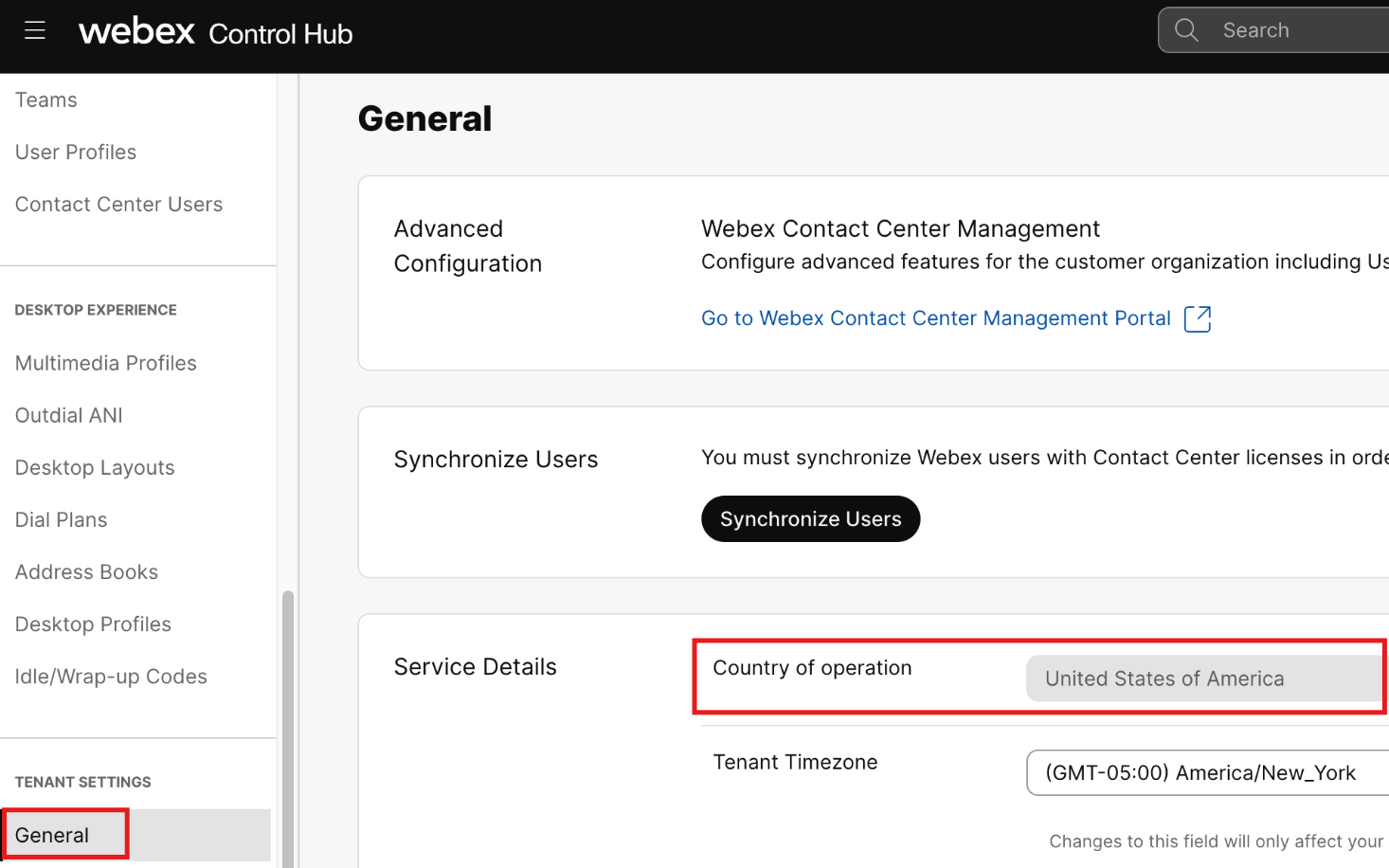Click the Webex Control Hub logo
This screenshot has width=1389, height=868.
coord(215,32)
